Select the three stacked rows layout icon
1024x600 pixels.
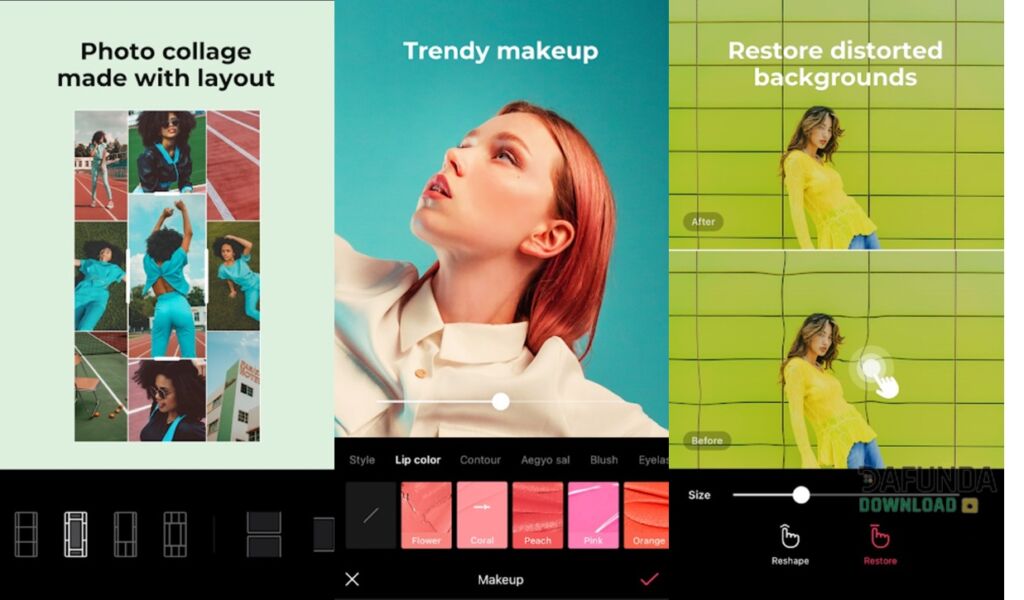pos(26,534)
